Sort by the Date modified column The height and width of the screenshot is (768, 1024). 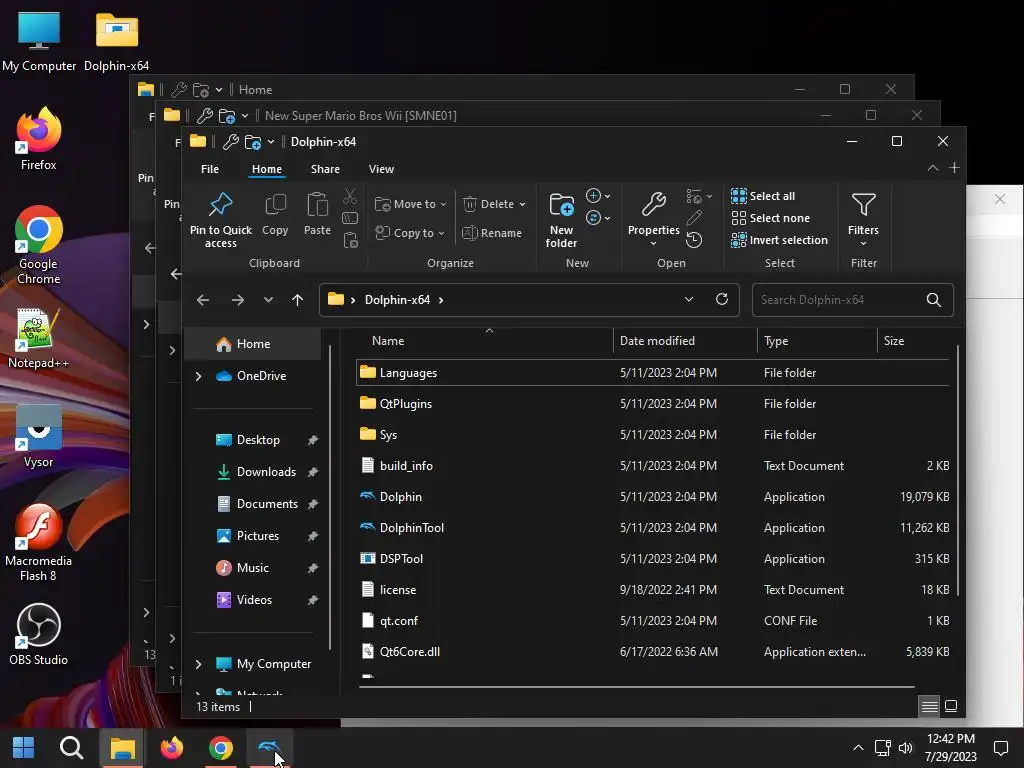pos(684,341)
